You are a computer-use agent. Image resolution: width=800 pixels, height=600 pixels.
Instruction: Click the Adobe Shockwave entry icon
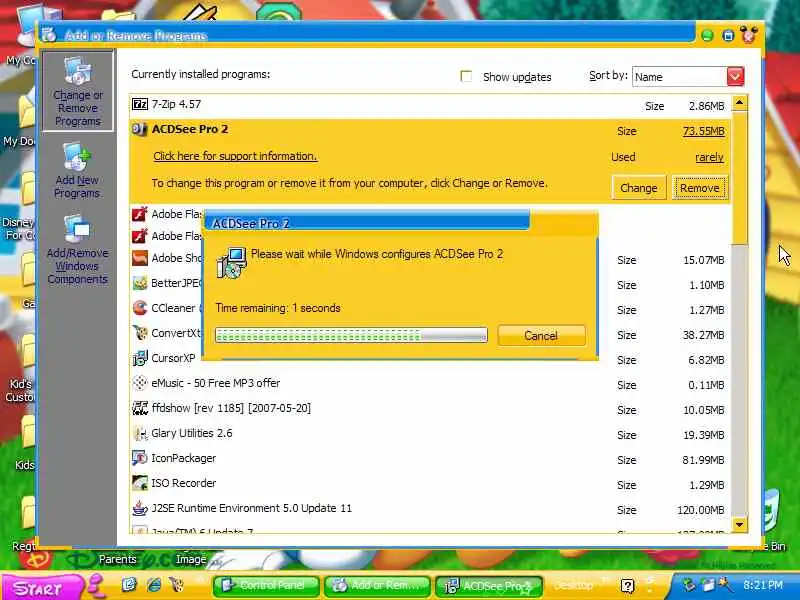coord(140,258)
